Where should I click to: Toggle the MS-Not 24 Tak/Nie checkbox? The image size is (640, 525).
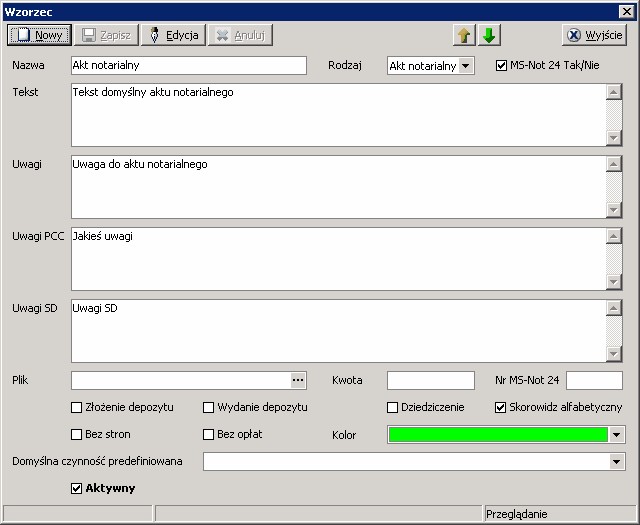[502, 66]
